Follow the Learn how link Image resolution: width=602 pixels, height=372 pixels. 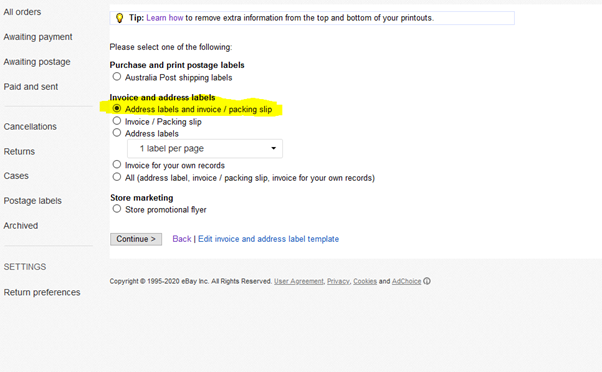tap(165, 18)
